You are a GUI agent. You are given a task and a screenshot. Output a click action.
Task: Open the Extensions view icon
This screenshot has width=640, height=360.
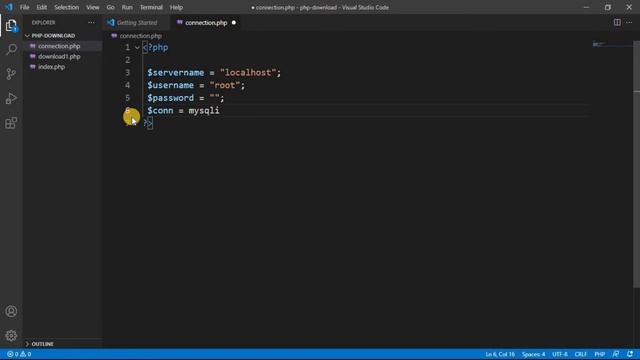[11, 123]
